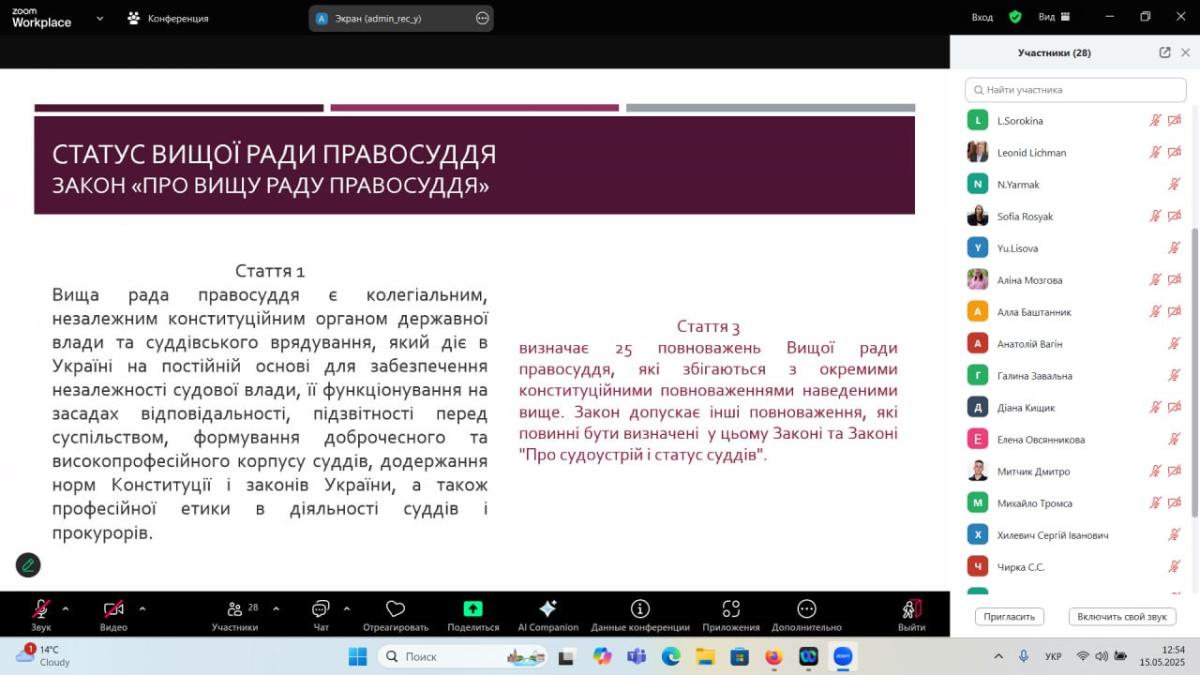Open the Участники panel from the toolbar

point(235,614)
